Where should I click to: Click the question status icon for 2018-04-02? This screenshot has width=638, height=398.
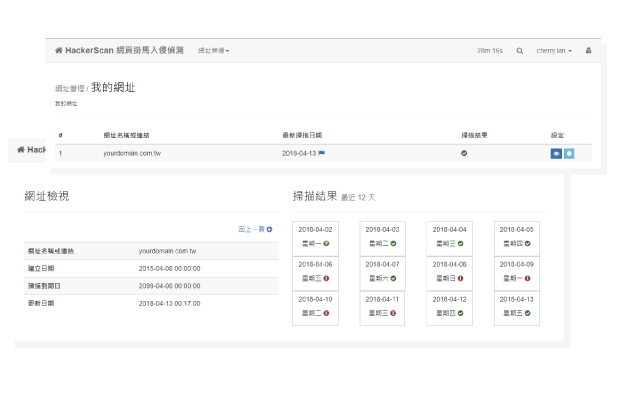click(326, 243)
